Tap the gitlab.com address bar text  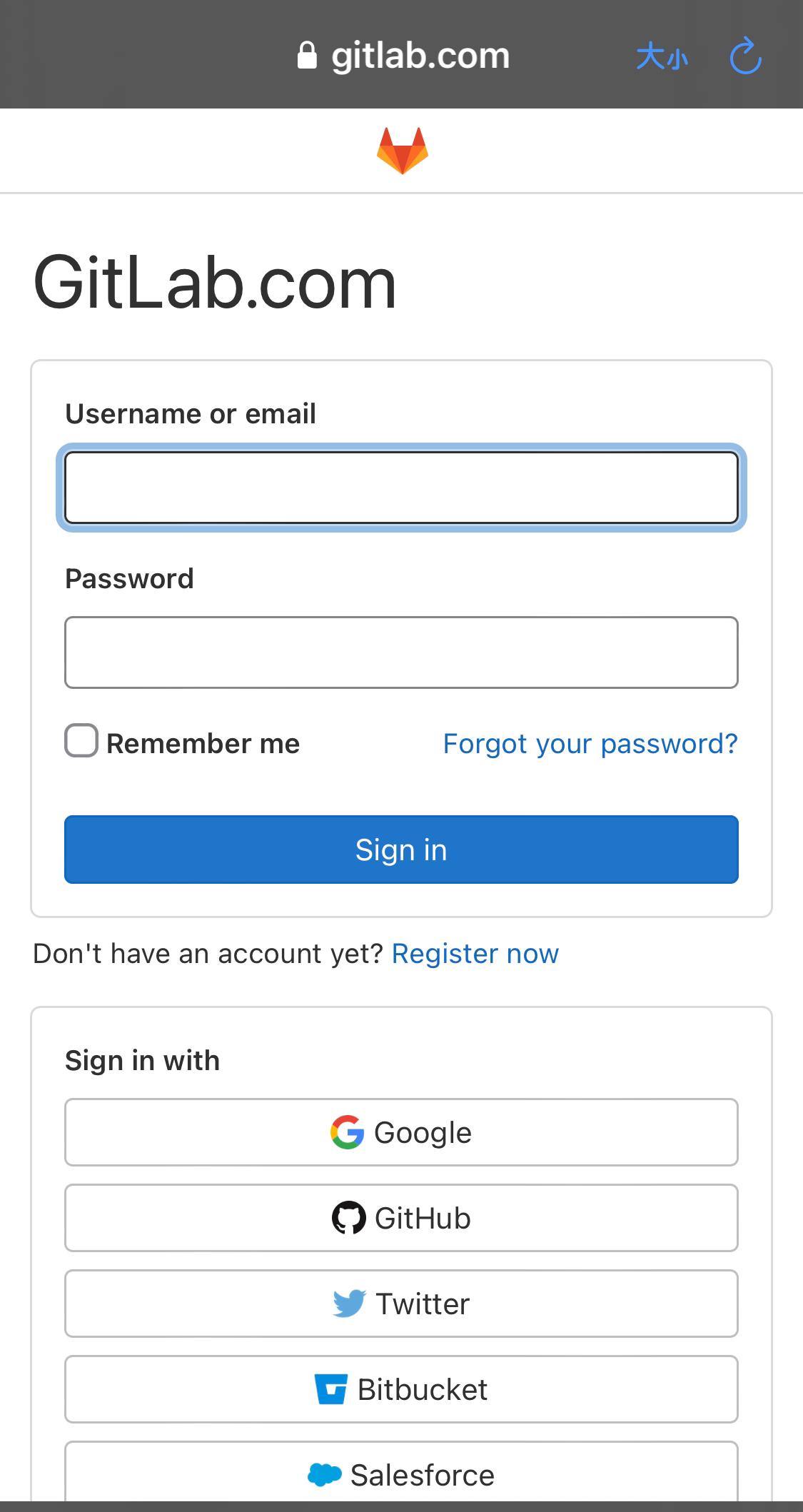coord(420,56)
